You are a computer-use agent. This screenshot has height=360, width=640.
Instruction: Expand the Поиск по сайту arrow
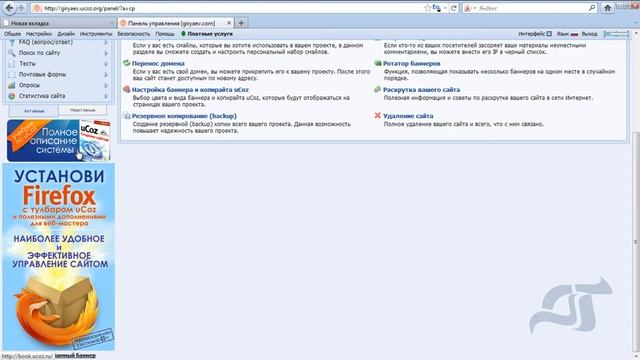click(106, 53)
